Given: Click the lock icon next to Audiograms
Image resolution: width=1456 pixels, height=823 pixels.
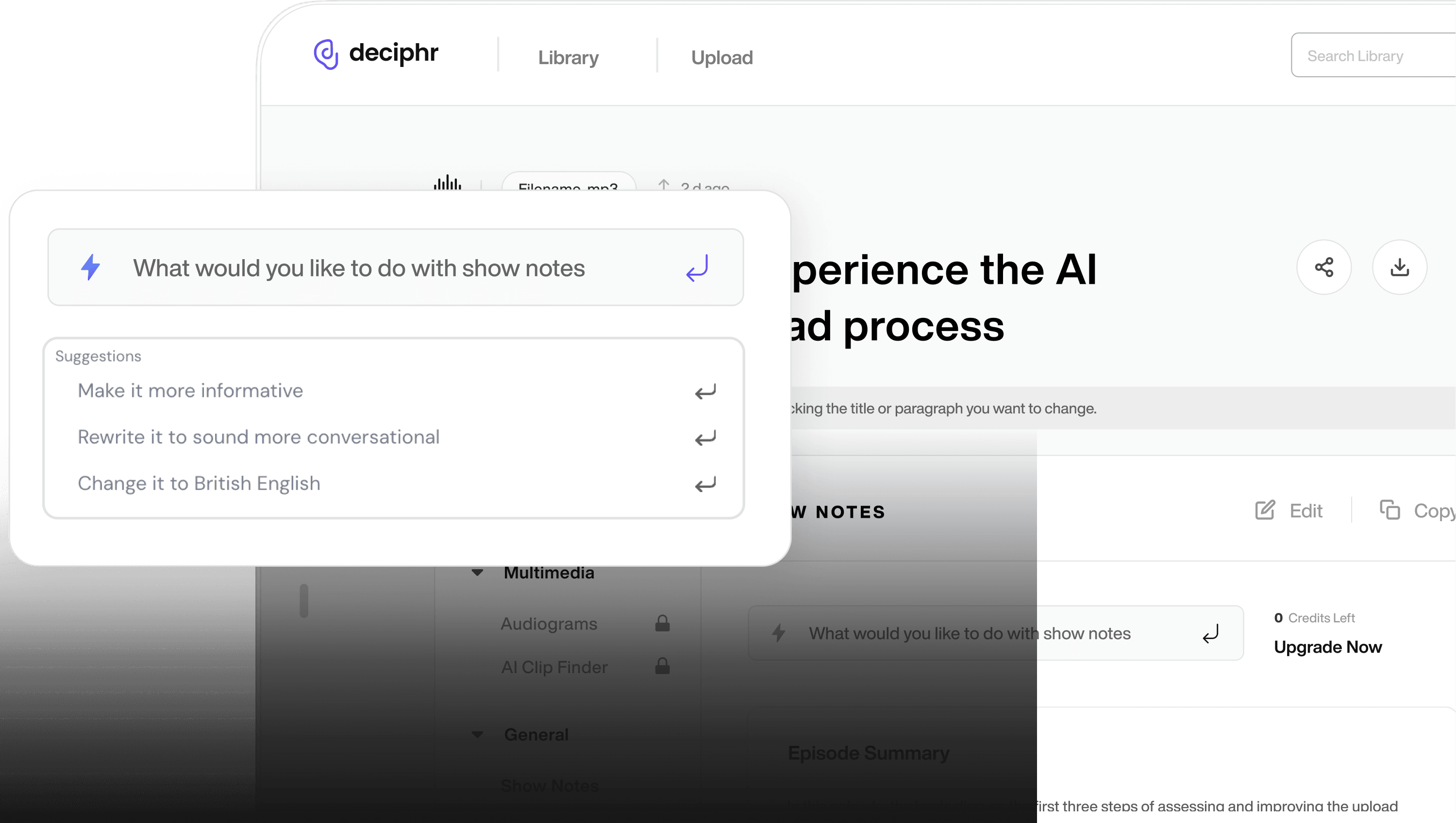Looking at the screenshot, I should 662,623.
